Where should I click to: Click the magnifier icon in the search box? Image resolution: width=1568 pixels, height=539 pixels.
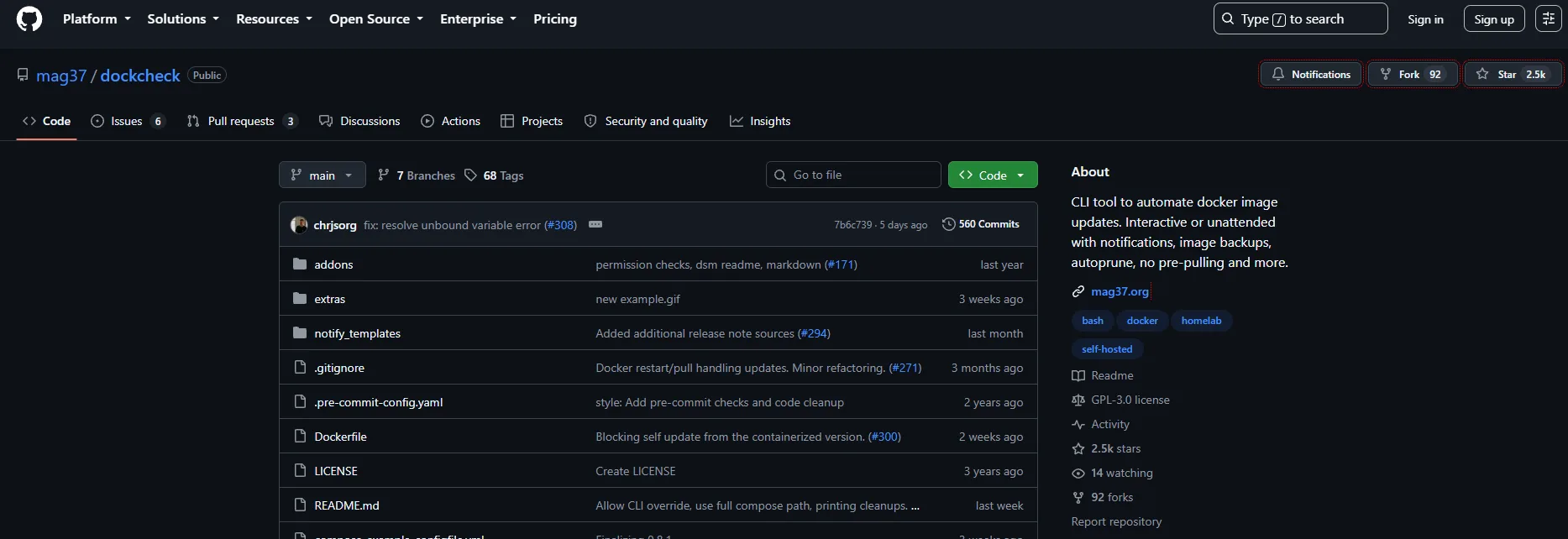(1228, 18)
